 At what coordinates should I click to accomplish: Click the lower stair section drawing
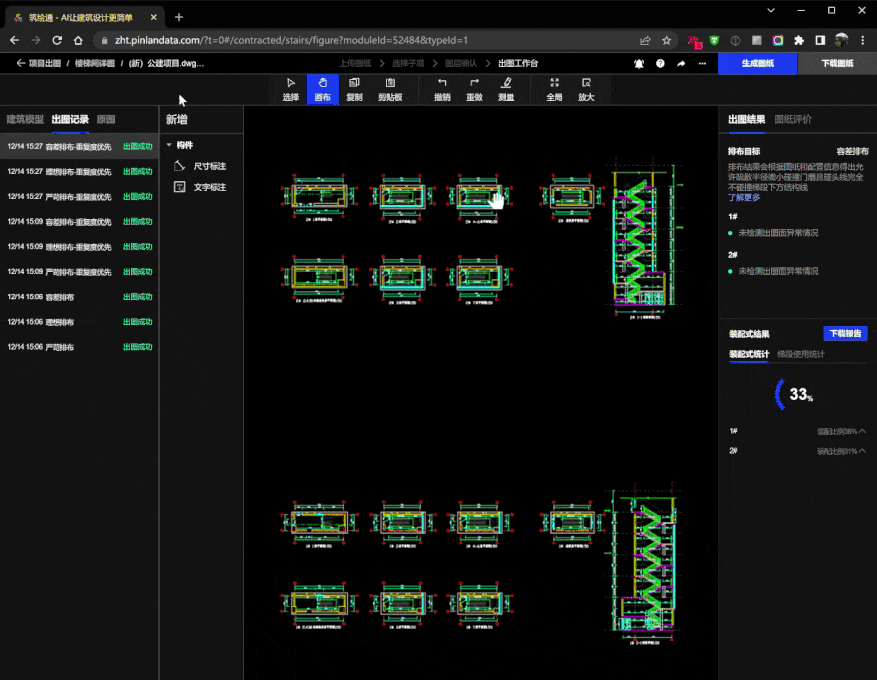pos(643,566)
